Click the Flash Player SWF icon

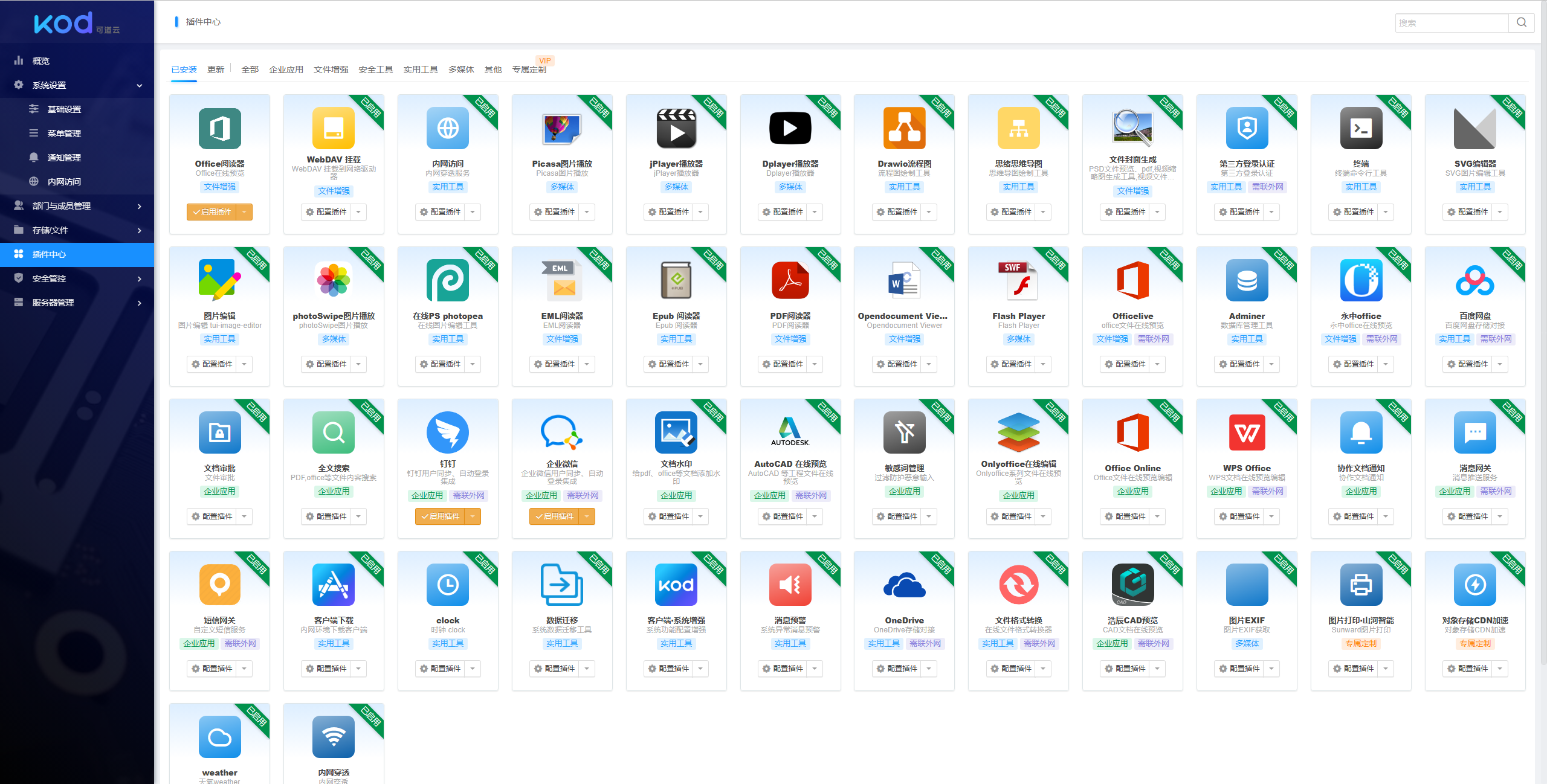1019,280
